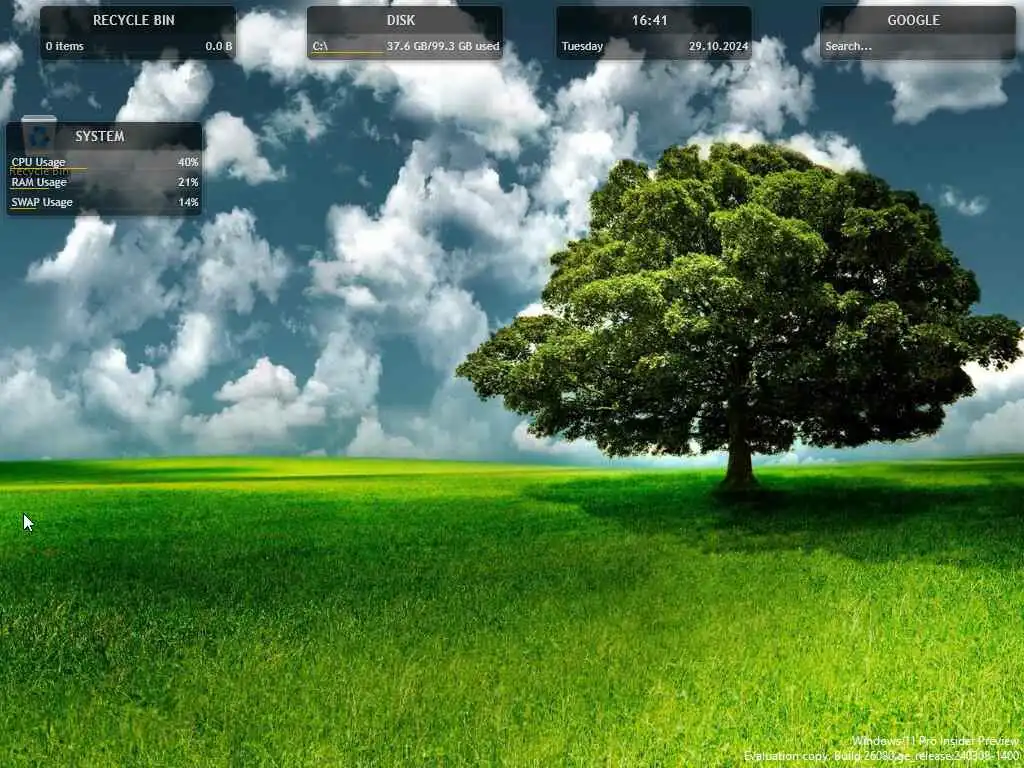Click the RAM 21% value

pyautogui.click(x=188, y=182)
